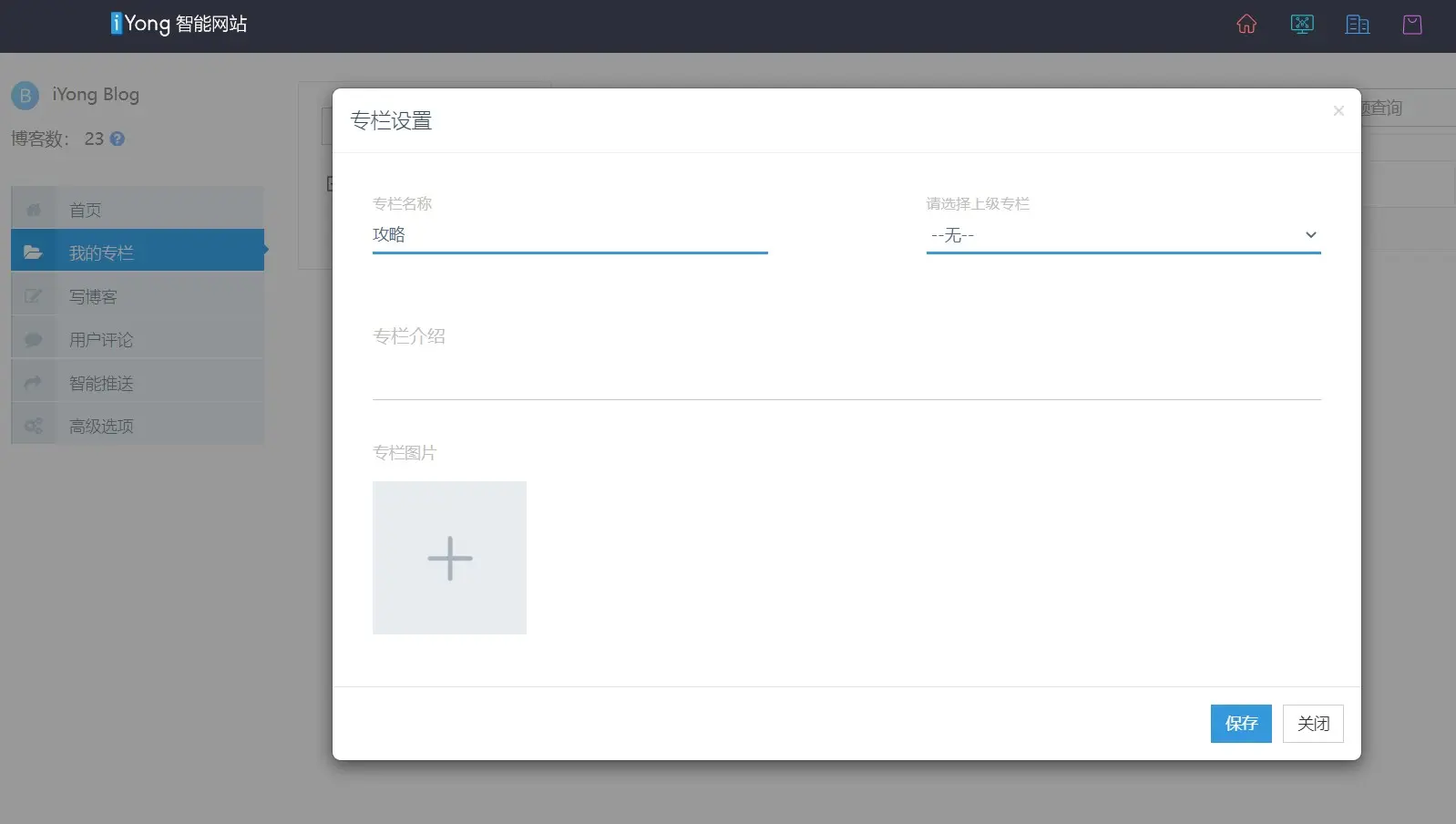Click the round B avatar icon
The height and width of the screenshot is (824, 1456).
coord(25,96)
